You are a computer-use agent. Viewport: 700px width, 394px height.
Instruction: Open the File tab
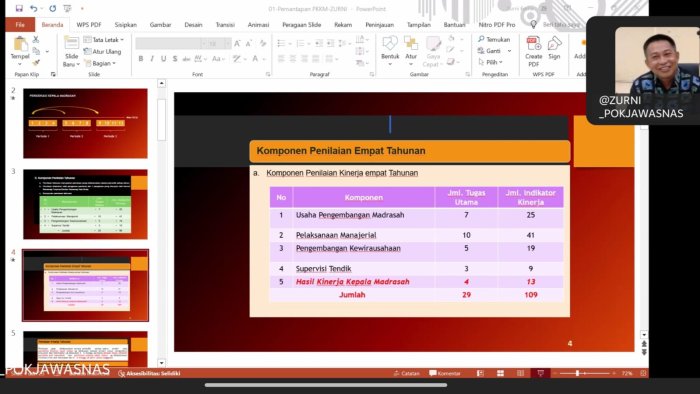click(20, 25)
